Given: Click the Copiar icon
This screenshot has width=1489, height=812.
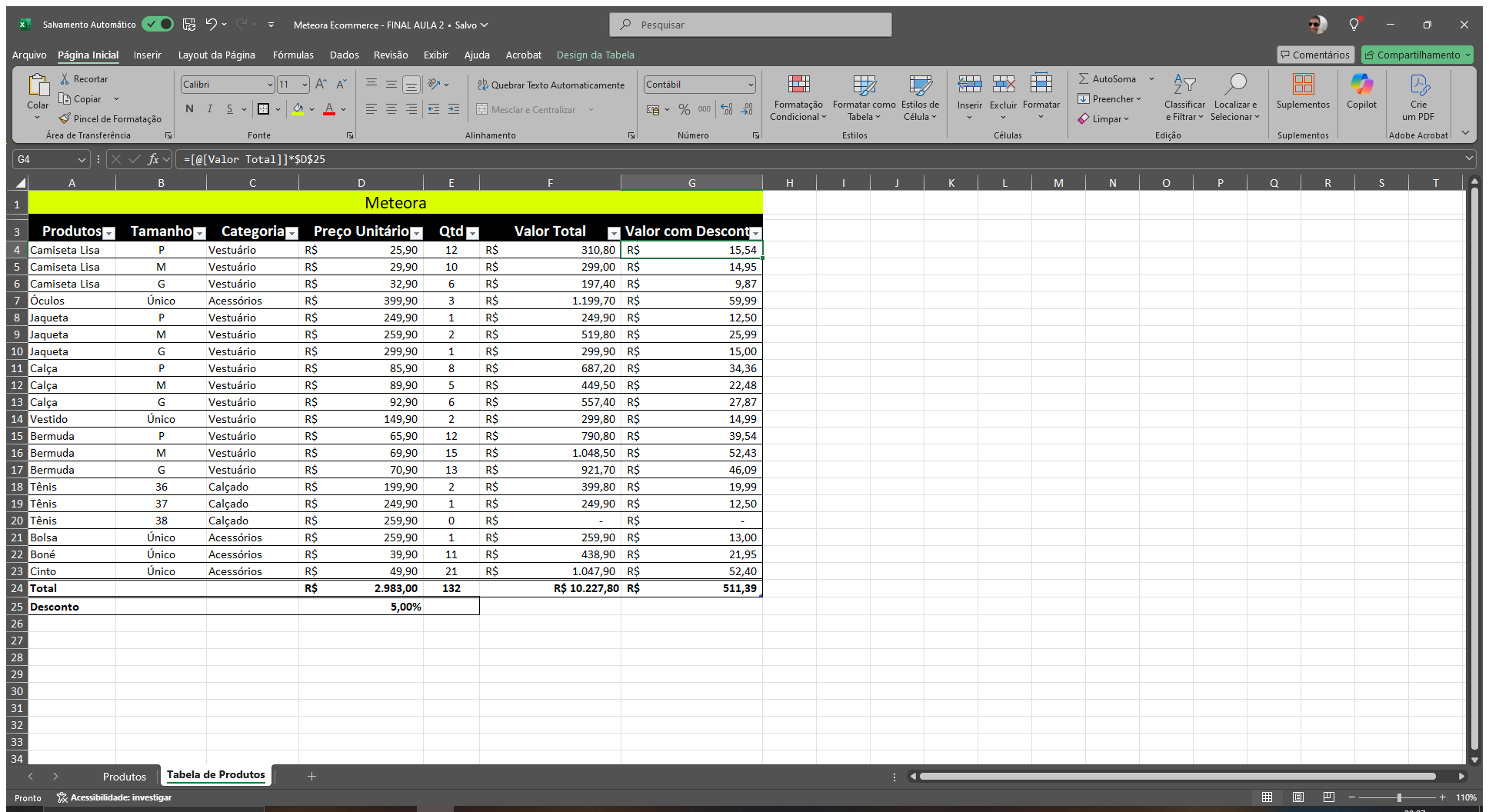Looking at the screenshot, I should pyautogui.click(x=65, y=99).
